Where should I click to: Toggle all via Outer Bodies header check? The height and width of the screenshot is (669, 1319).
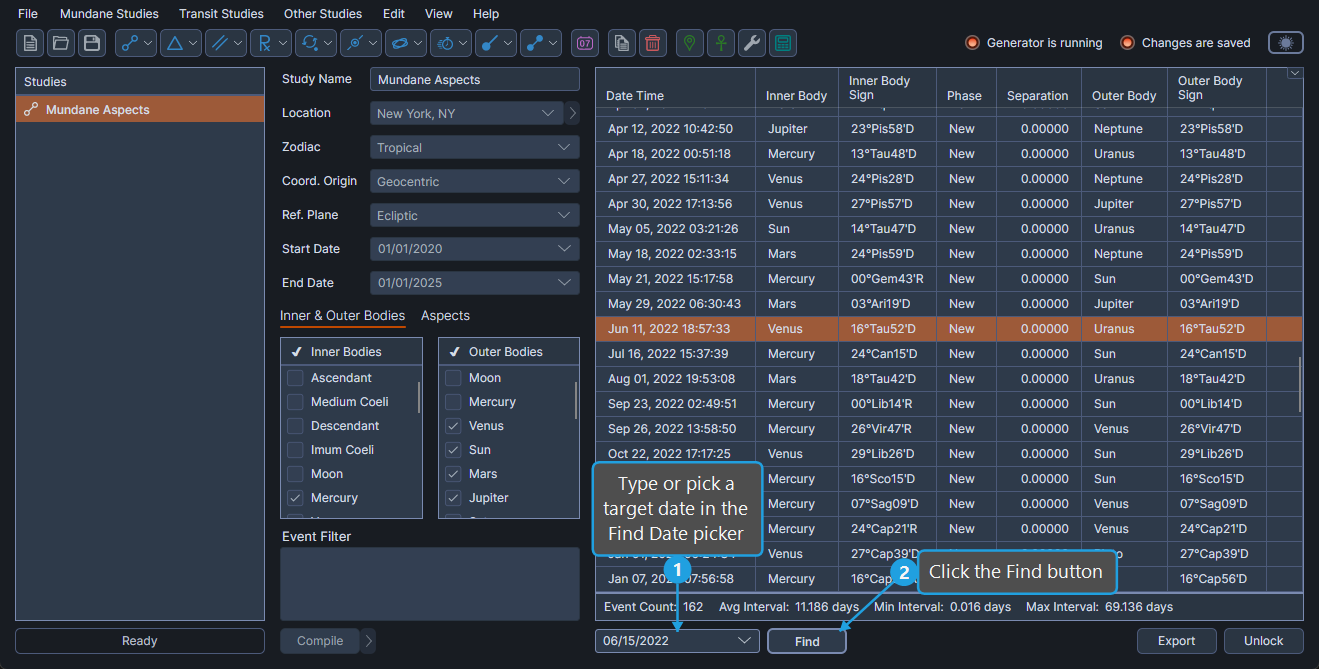pos(454,352)
